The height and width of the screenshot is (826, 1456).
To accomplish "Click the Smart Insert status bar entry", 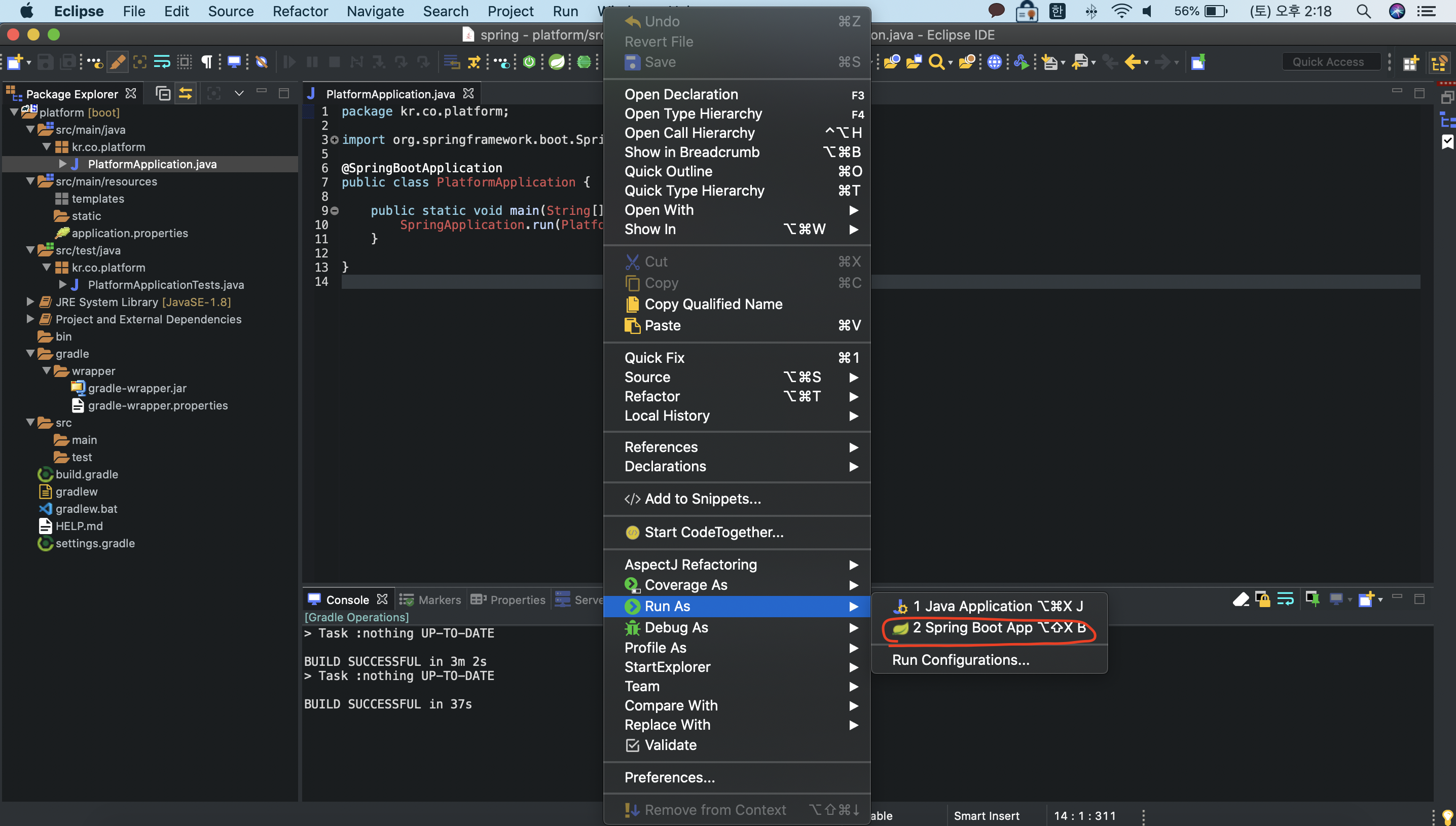I will click(x=986, y=816).
